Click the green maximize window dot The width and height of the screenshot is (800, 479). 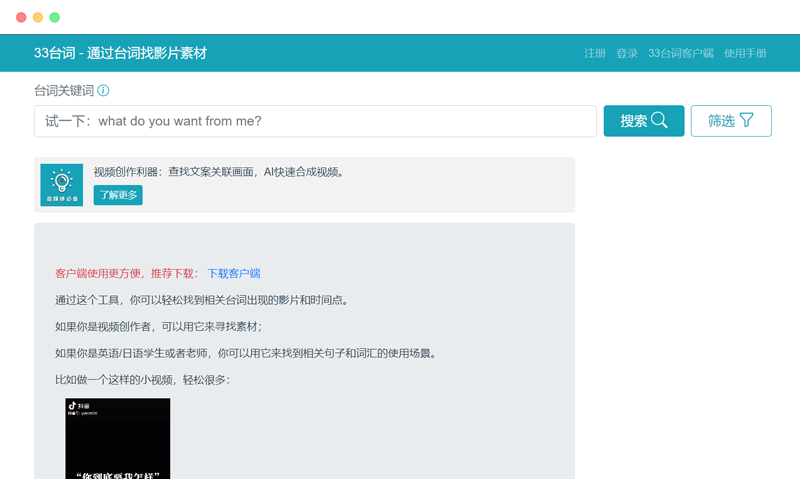point(55,17)
